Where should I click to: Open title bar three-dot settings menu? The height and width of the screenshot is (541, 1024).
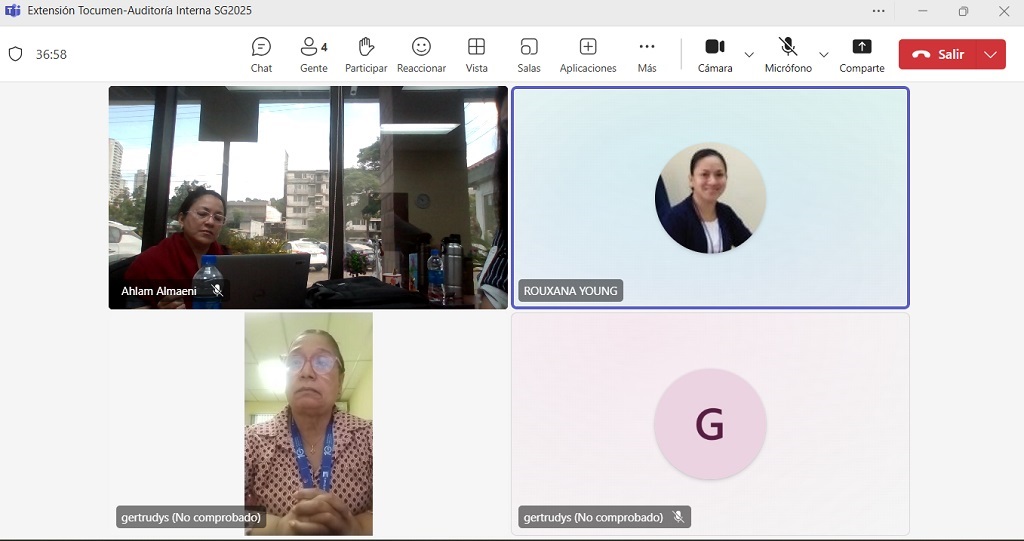point(878,11)
